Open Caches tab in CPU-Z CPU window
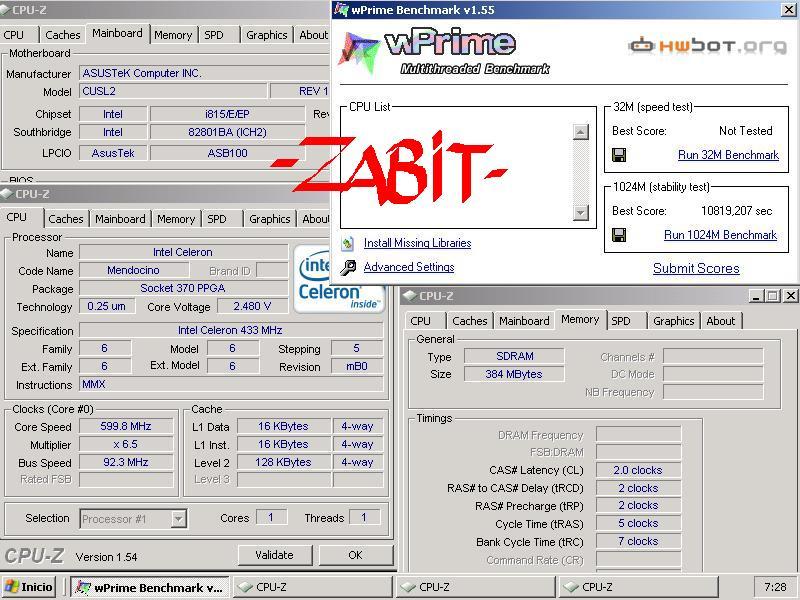The height and width of the screenshot is (600, 800). pyautogui.click(x=65, y=219)
